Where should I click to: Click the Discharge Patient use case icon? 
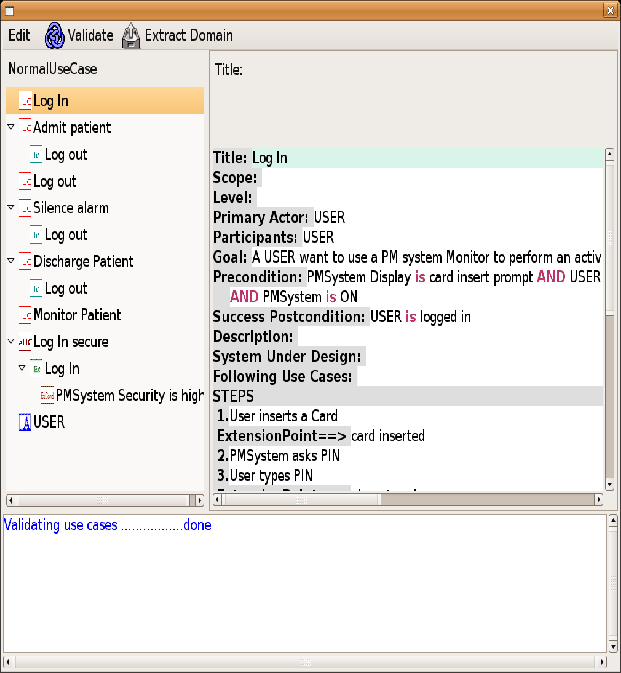(x=25, y=261)
